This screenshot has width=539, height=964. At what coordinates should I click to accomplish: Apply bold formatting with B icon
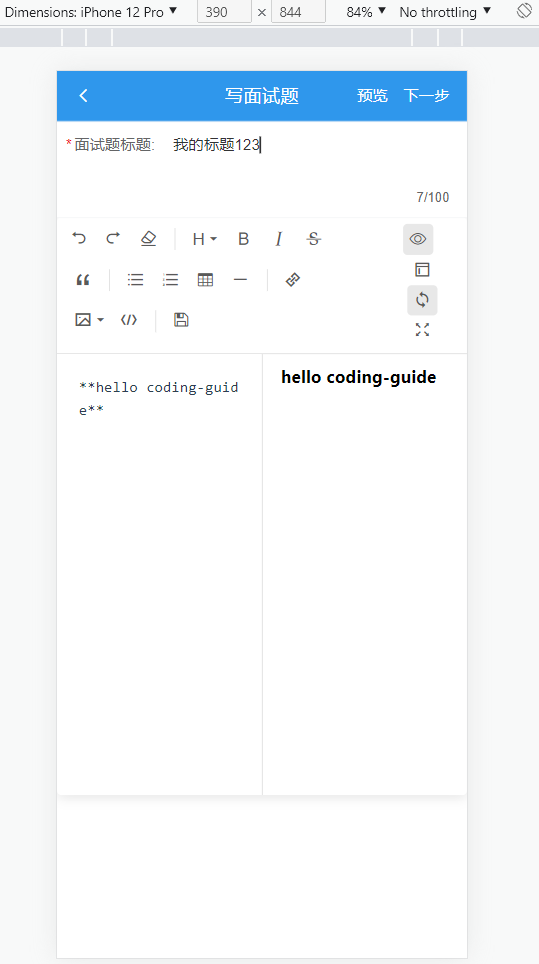[243, 239]
